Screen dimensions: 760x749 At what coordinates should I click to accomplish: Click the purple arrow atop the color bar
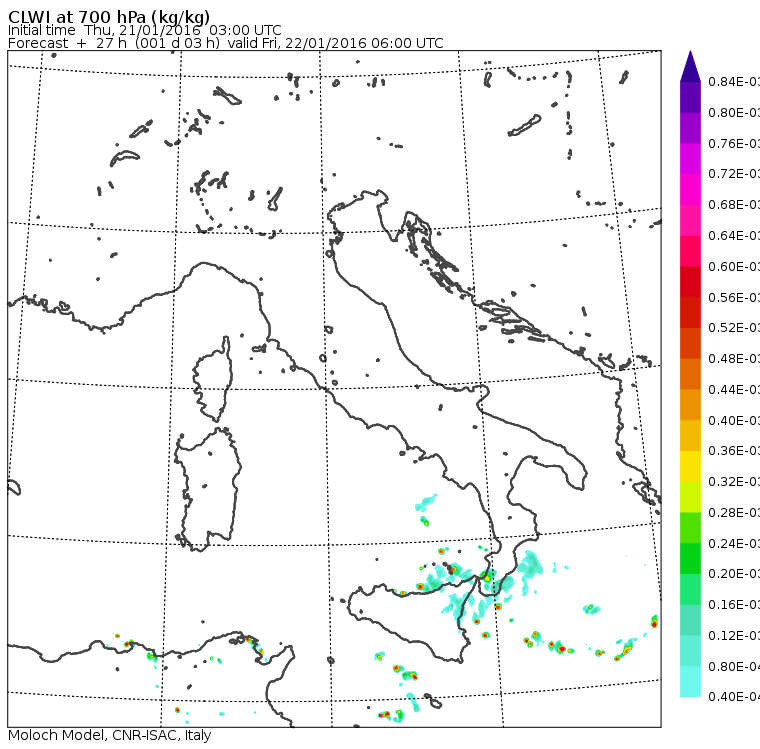tap(690, 66)
